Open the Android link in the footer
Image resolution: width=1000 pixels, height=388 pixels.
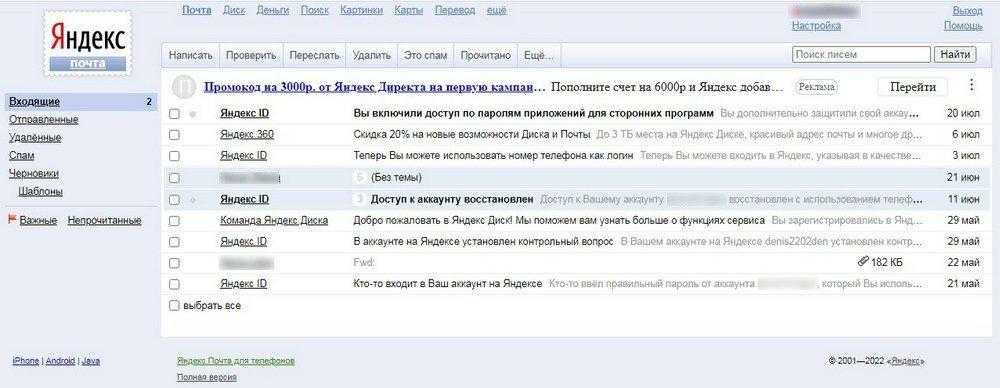pyautogui.click(x=60, y=361)
